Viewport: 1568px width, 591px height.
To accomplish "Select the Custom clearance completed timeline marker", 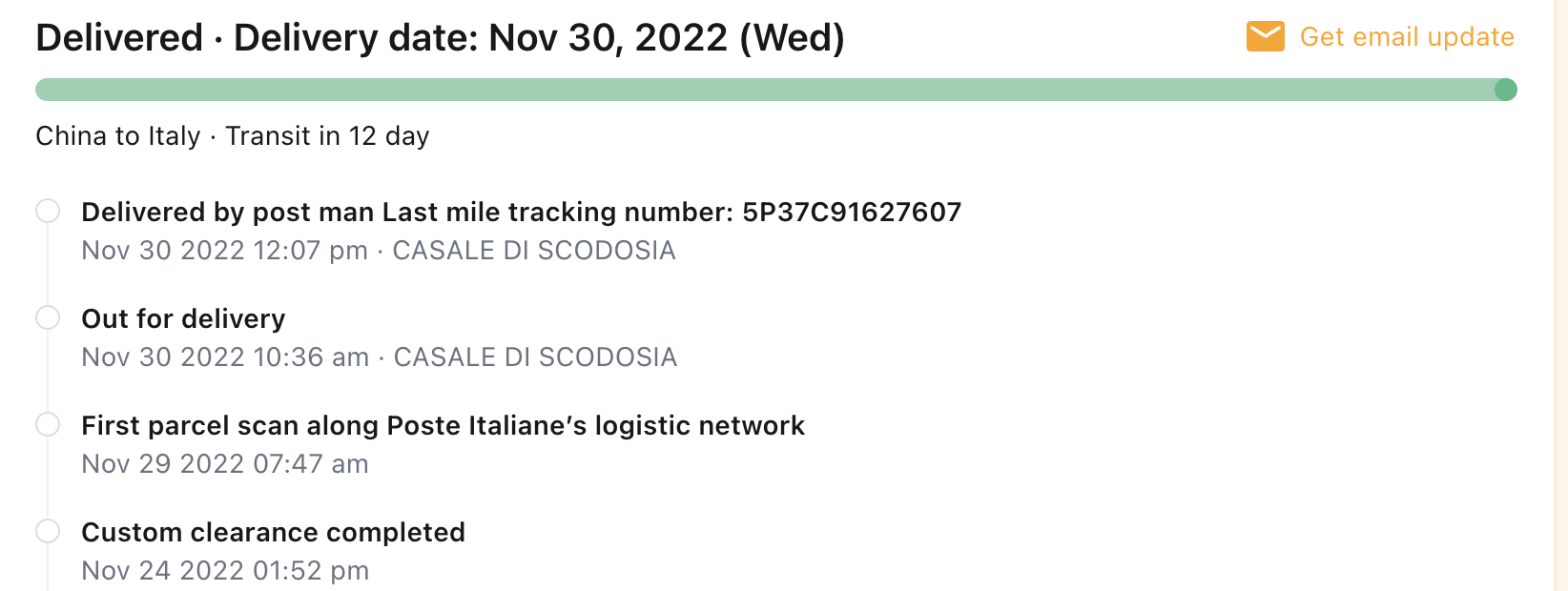I will coord(48,531).
